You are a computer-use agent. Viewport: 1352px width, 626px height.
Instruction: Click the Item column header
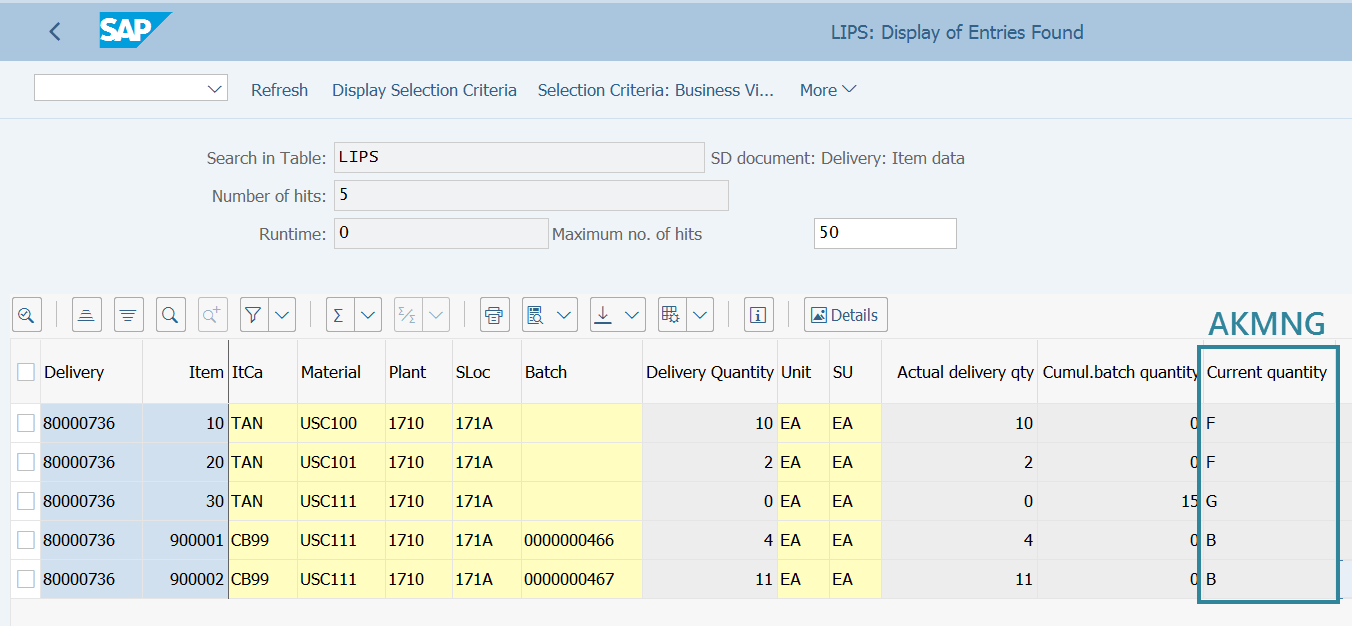pos(186,372)
